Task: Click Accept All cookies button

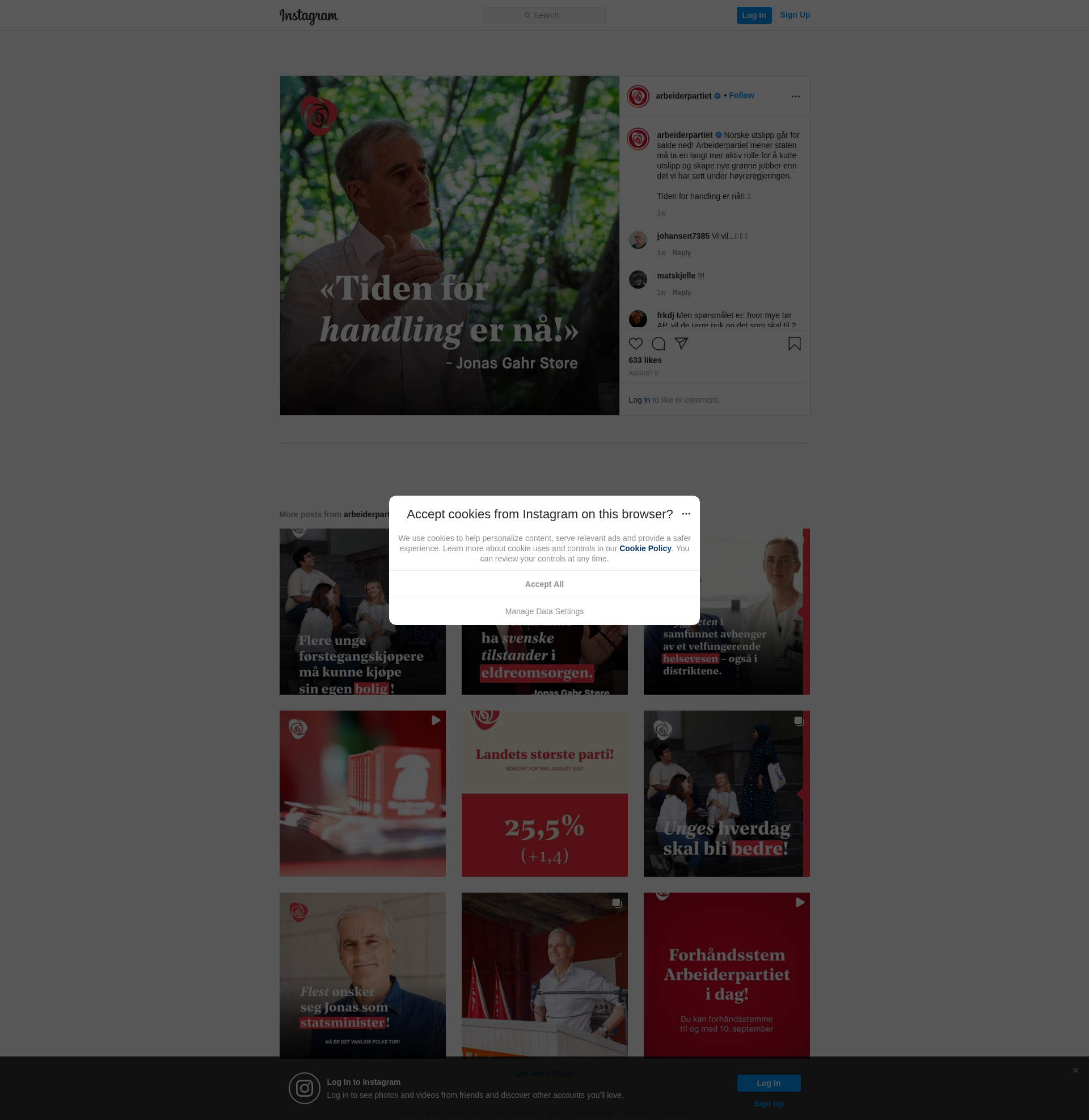Action: pos(544,584)
